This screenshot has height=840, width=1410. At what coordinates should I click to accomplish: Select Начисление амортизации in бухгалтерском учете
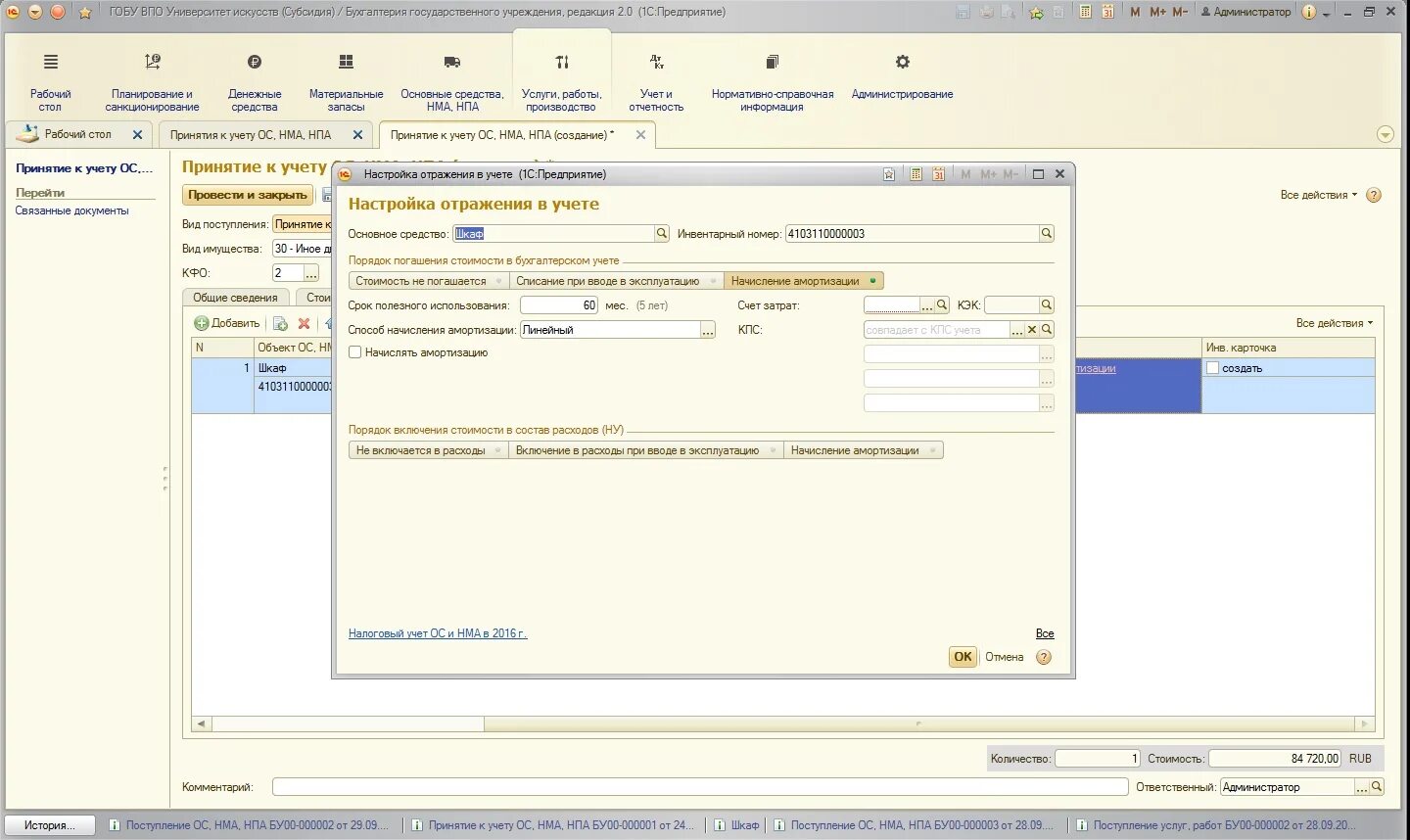coord(803,281)
